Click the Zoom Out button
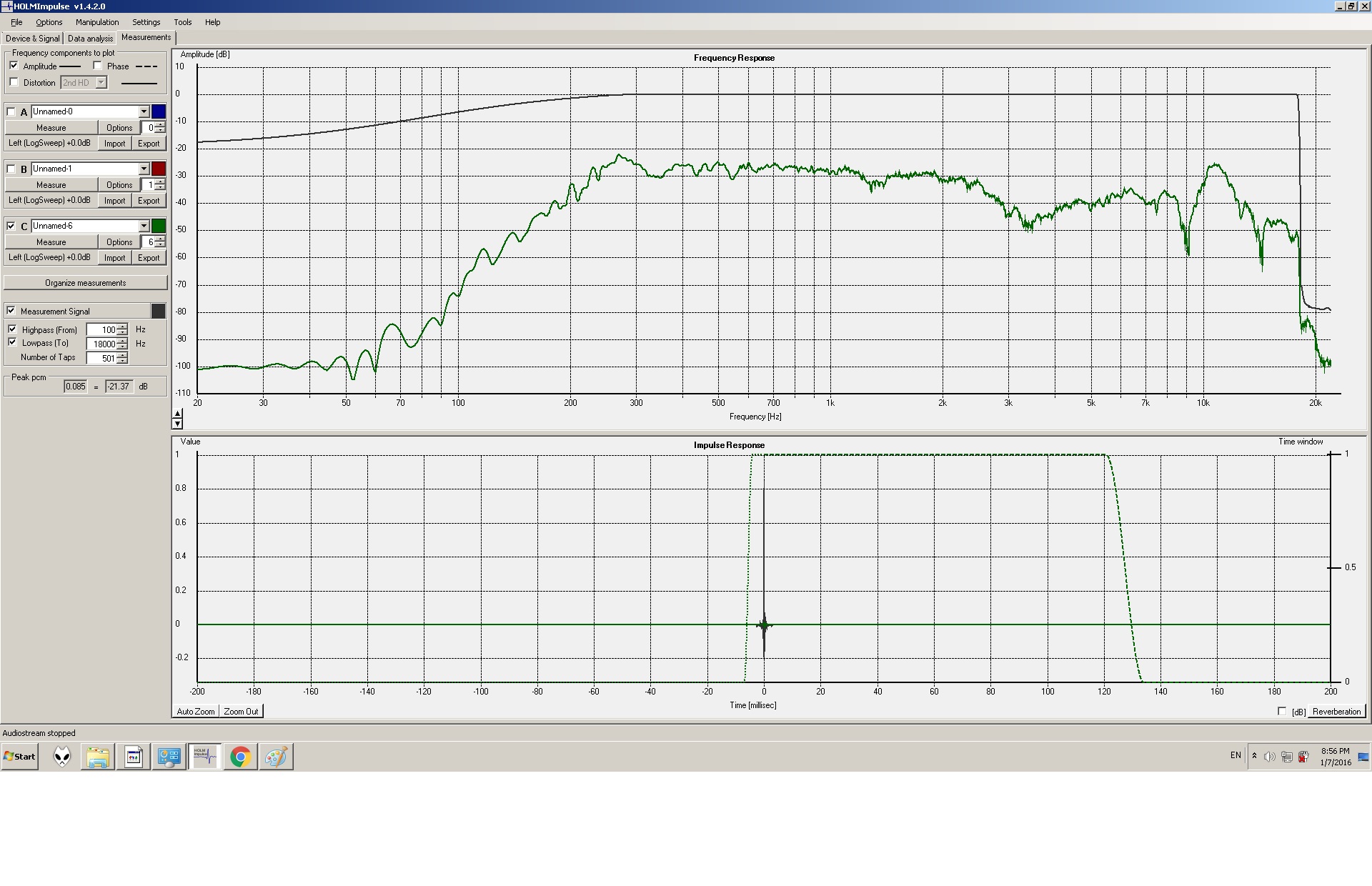Image resolution: width=1372 pixels, height=886 pixels. click(242, 712)
